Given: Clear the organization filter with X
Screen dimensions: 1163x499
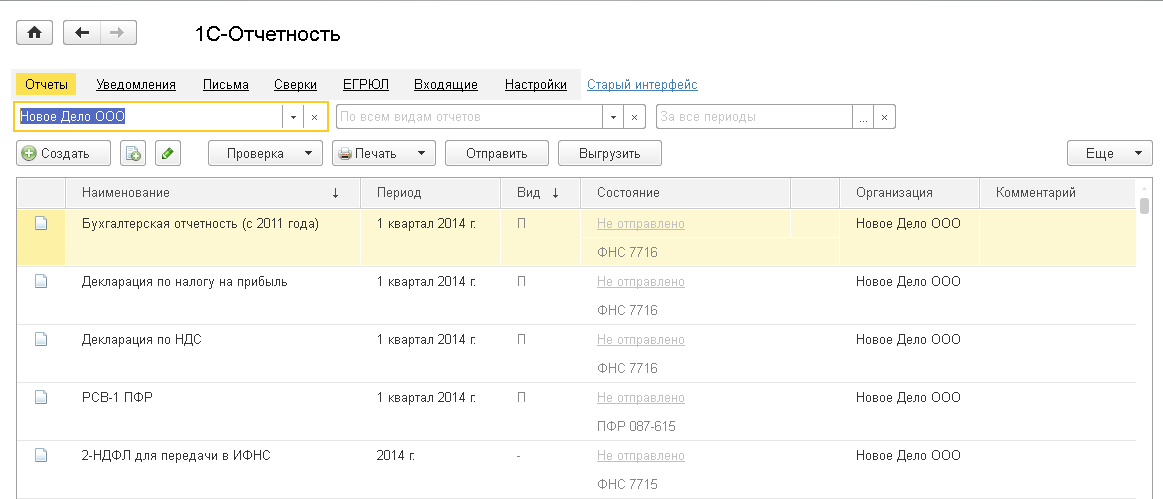Looking at the screenshot, I should click(314, 117).
